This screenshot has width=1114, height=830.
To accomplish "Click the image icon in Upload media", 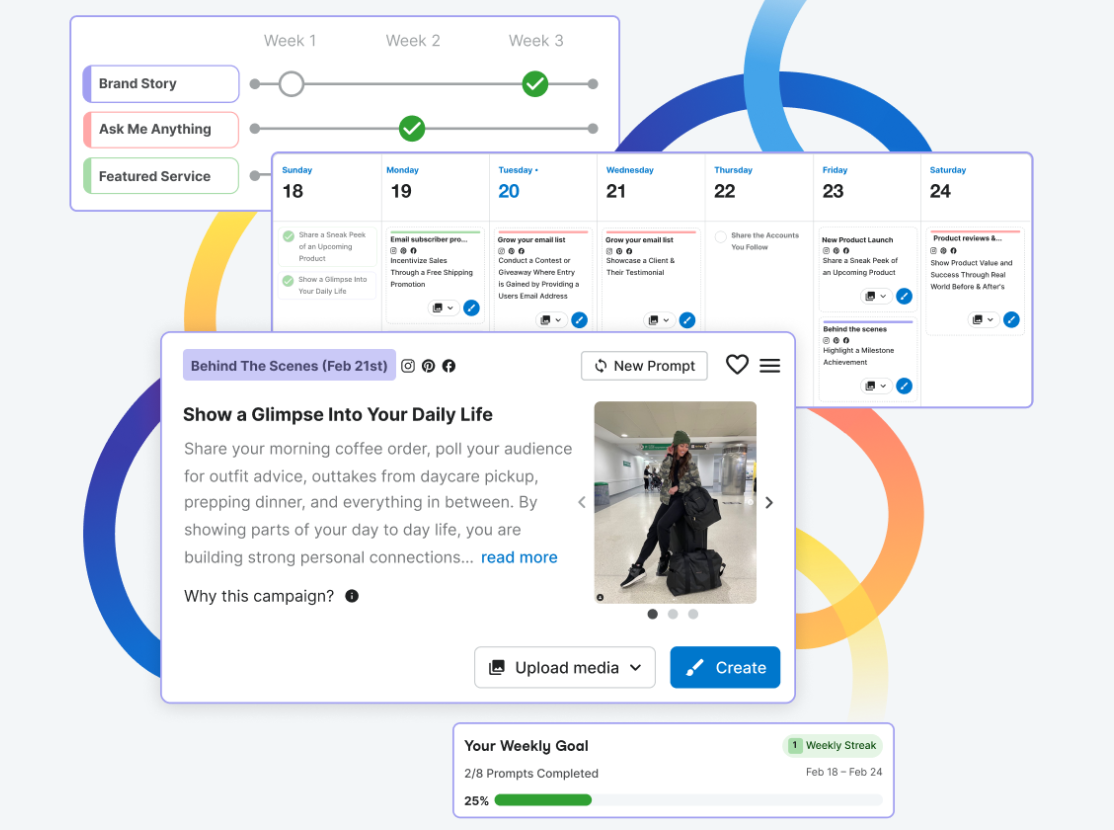I will pyautogui.click(x=497, y=667).
